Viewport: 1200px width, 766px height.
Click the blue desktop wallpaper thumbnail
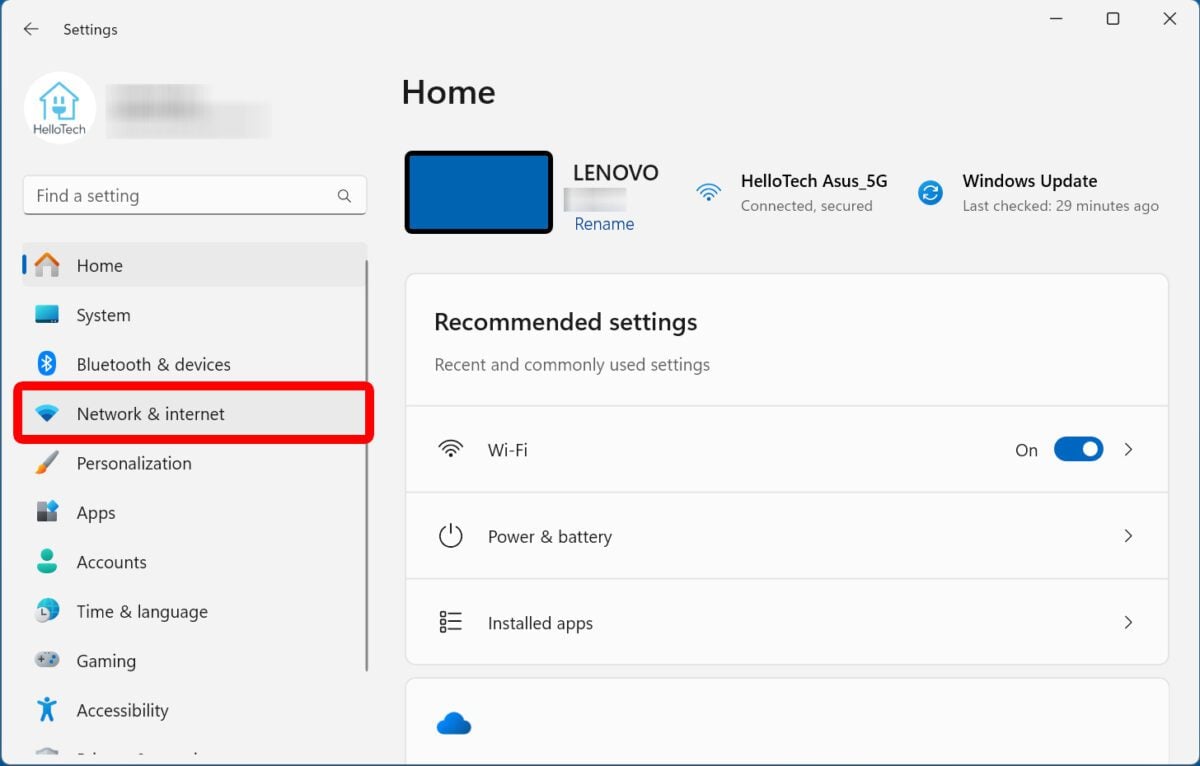[479, 193]
